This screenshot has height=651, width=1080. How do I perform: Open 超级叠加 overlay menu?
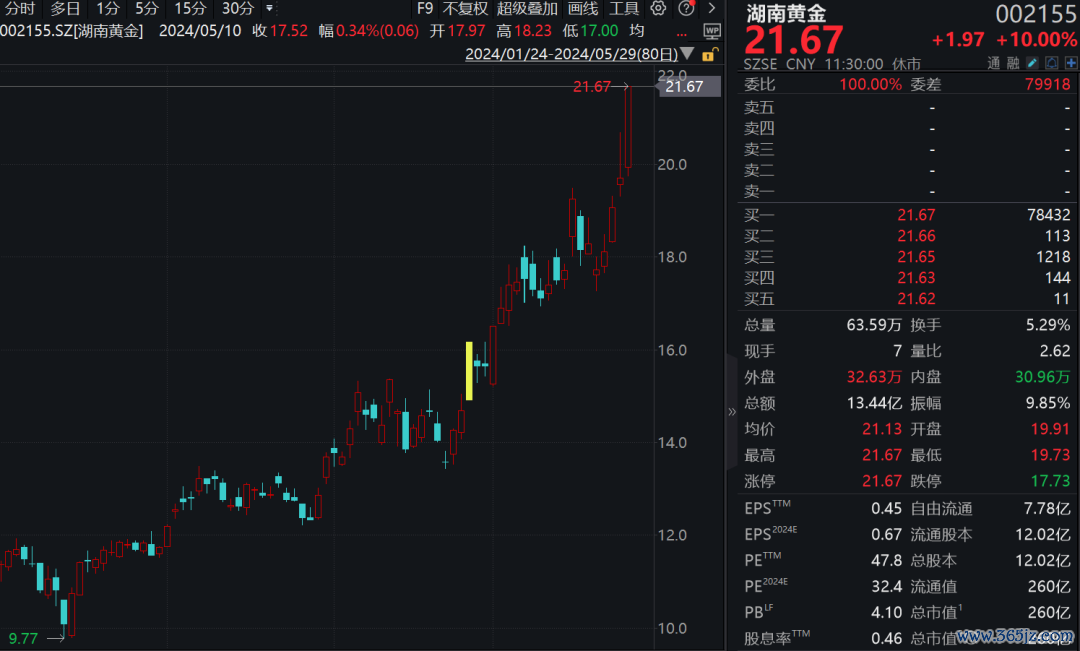527,9
